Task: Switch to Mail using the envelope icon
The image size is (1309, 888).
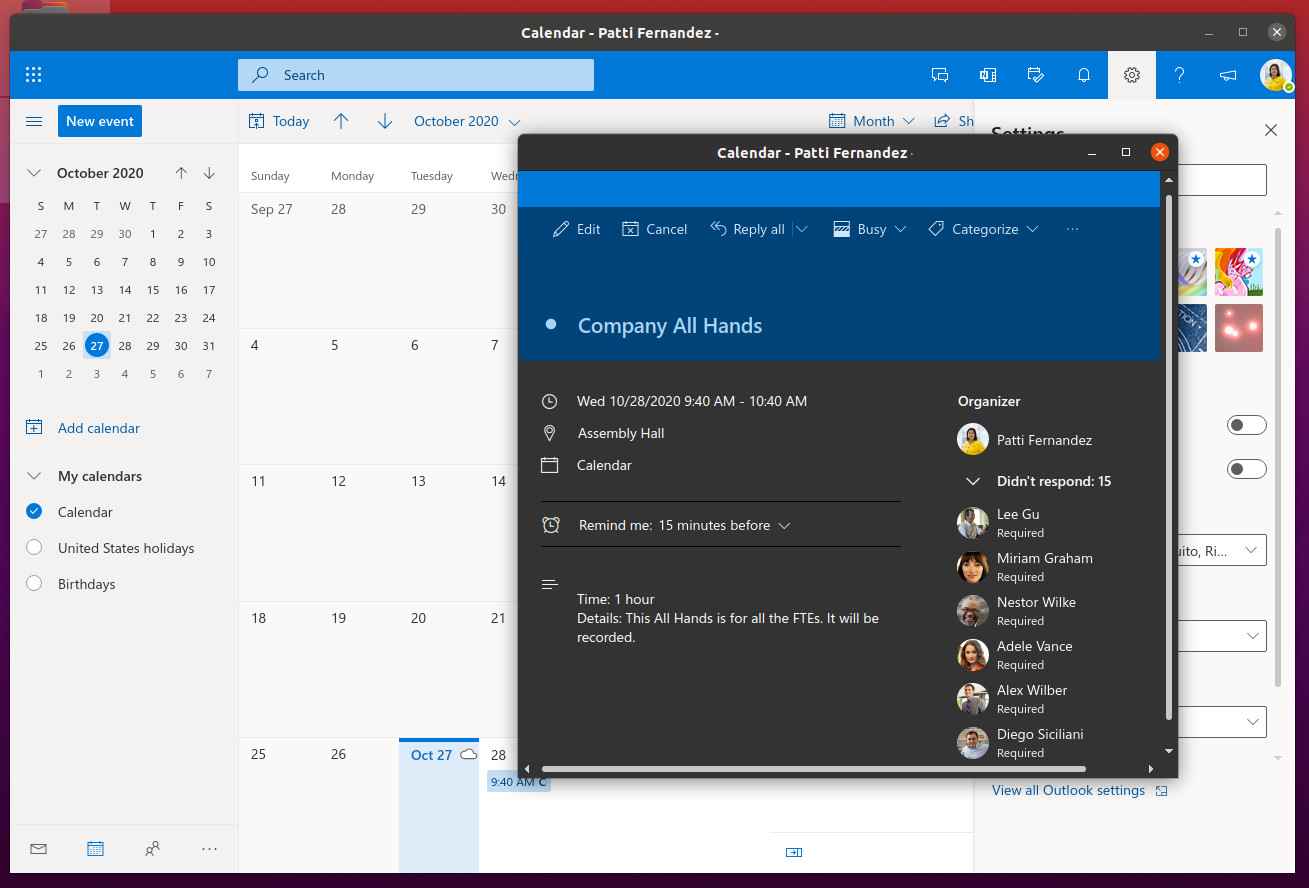Action: coord(38,849)
